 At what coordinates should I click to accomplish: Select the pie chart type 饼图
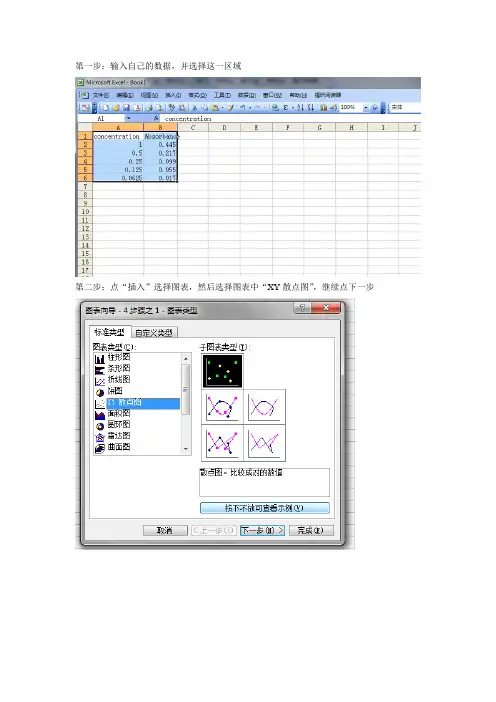137,391
